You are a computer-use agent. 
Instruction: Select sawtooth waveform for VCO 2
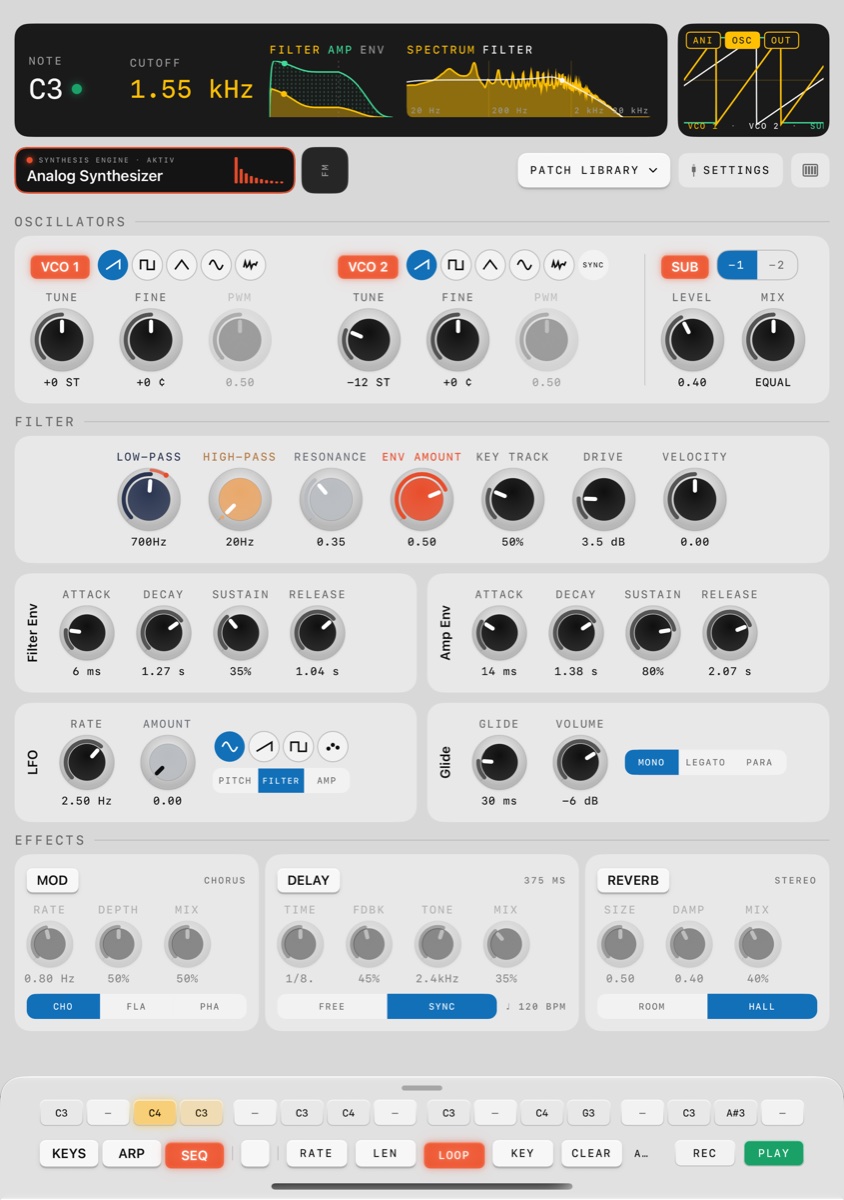point(421,265)
